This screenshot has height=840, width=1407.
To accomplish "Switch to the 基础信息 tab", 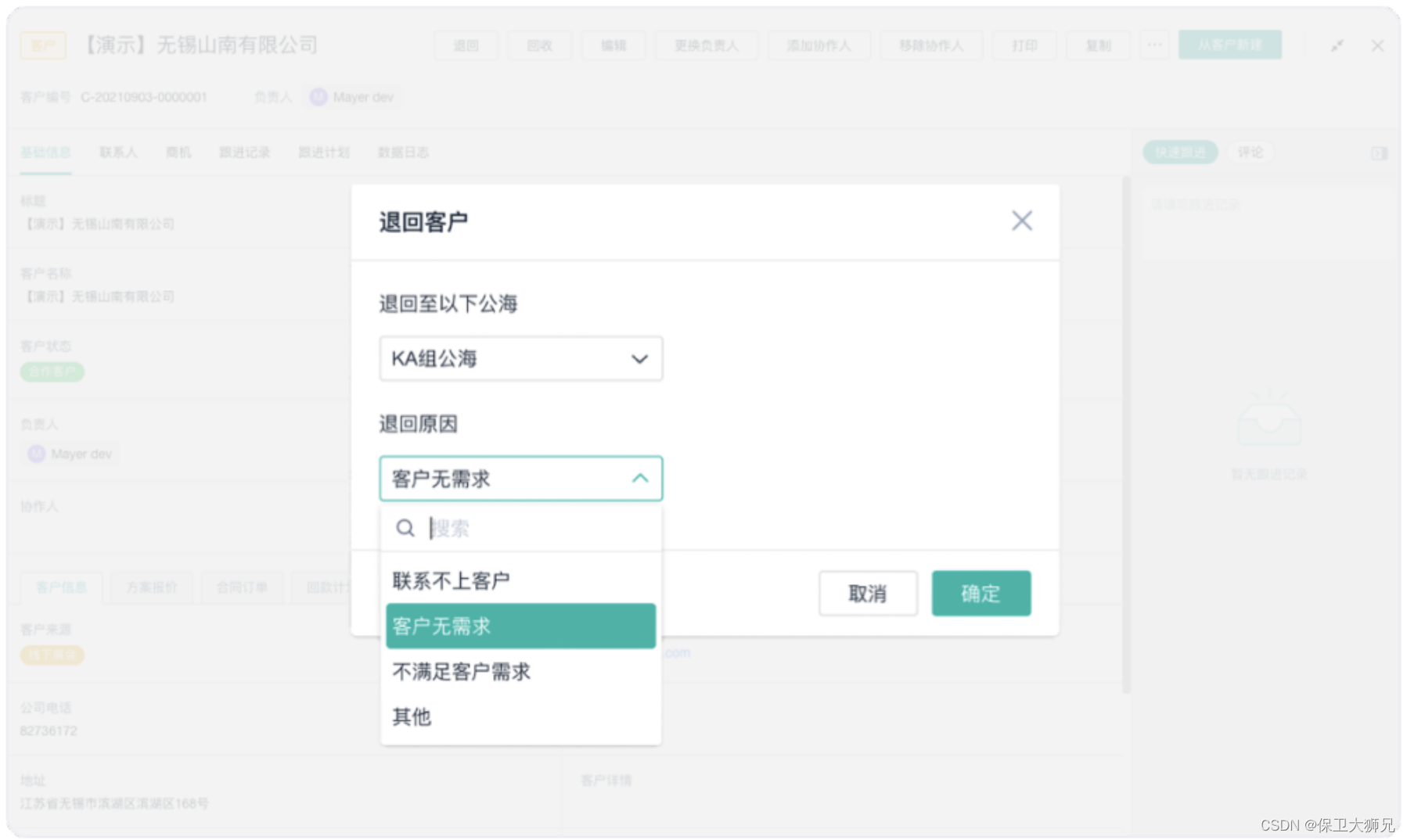I will pos(45,153).
